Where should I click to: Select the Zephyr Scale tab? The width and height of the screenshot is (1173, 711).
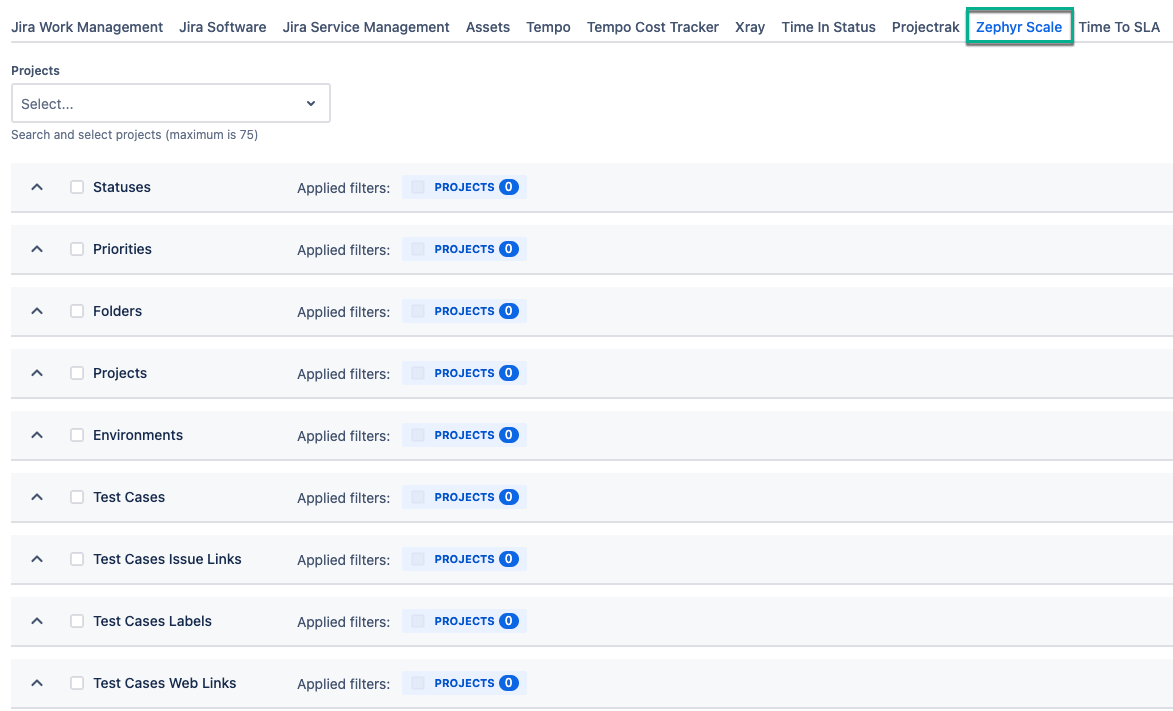pos(1019,27)
